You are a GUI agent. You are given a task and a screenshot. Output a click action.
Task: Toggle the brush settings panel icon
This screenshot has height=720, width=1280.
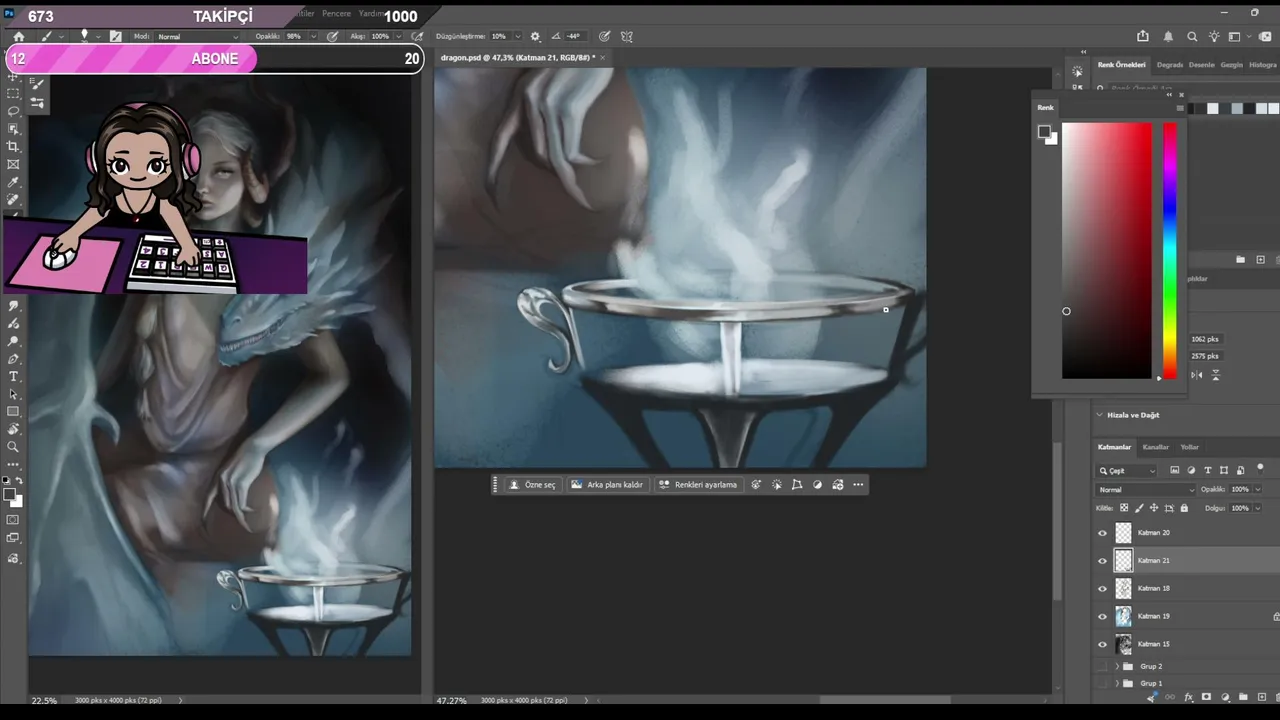point(116,37)
